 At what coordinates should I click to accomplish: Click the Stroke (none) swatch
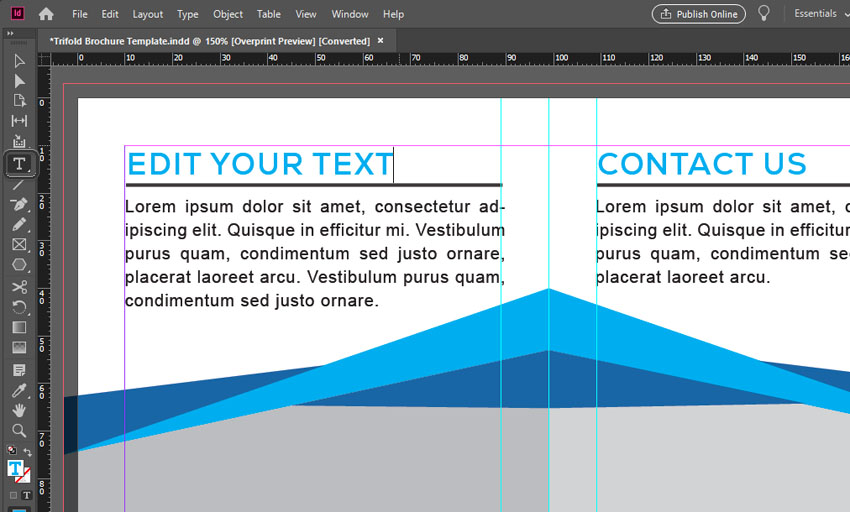click(23, 476)
